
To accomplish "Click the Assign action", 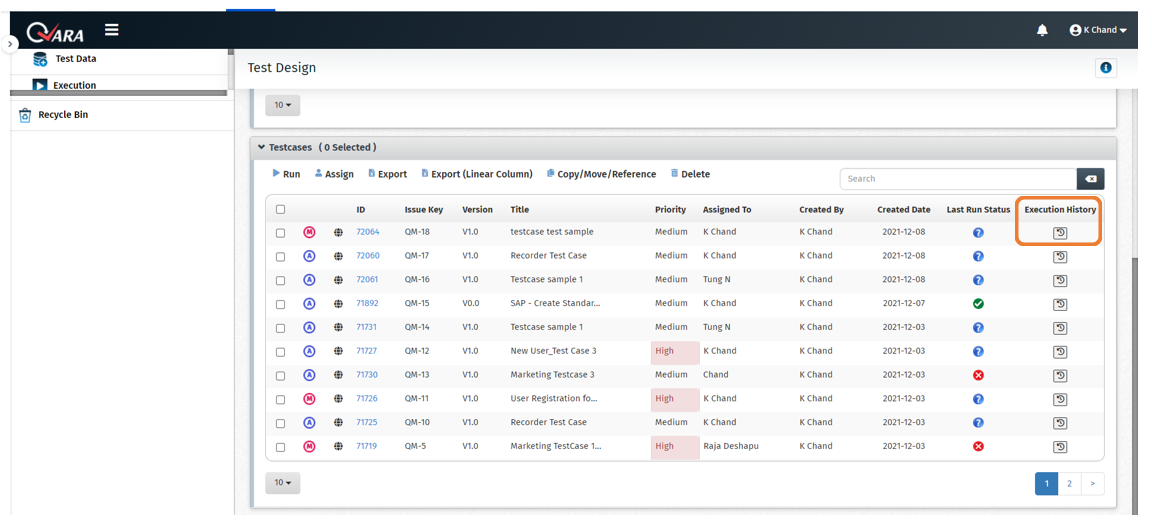I will point(334,174).
